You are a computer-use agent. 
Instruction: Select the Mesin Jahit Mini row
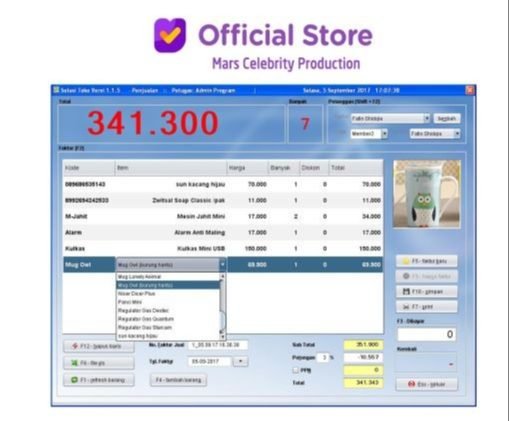pos(223,216)
